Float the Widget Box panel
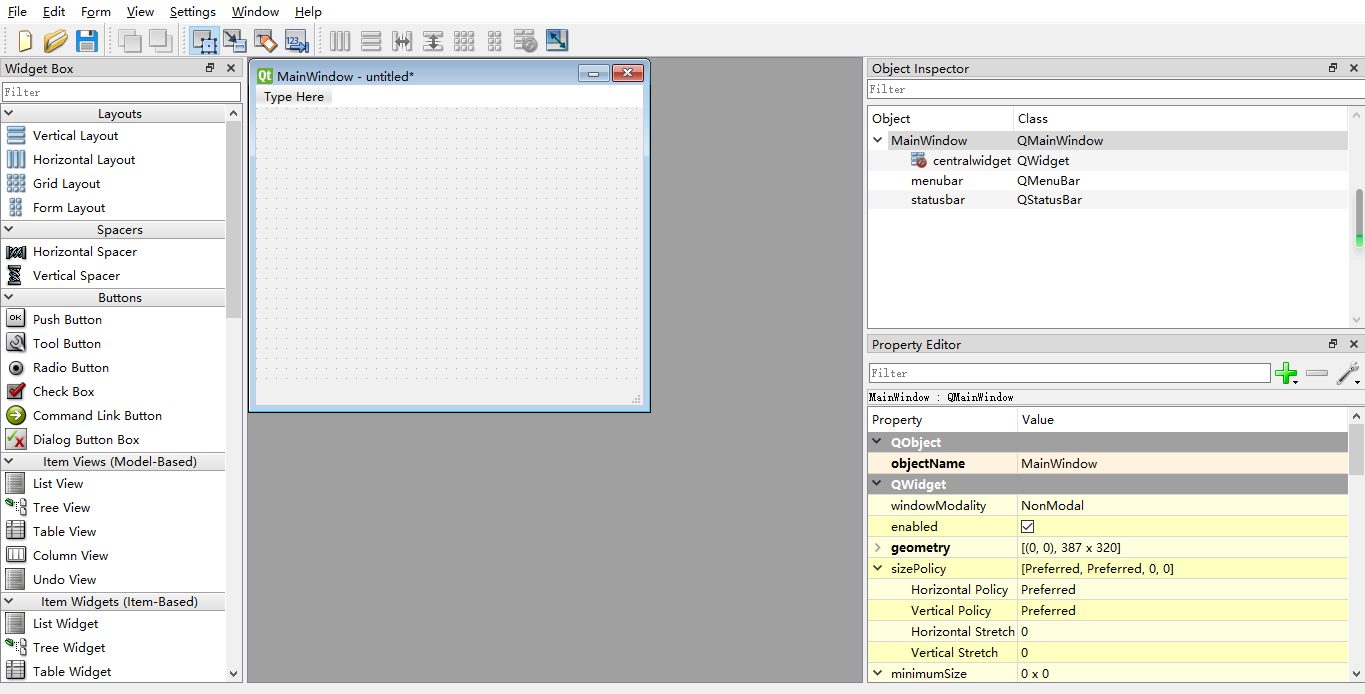The image size is (1365, 694). (x=210, y=68)
